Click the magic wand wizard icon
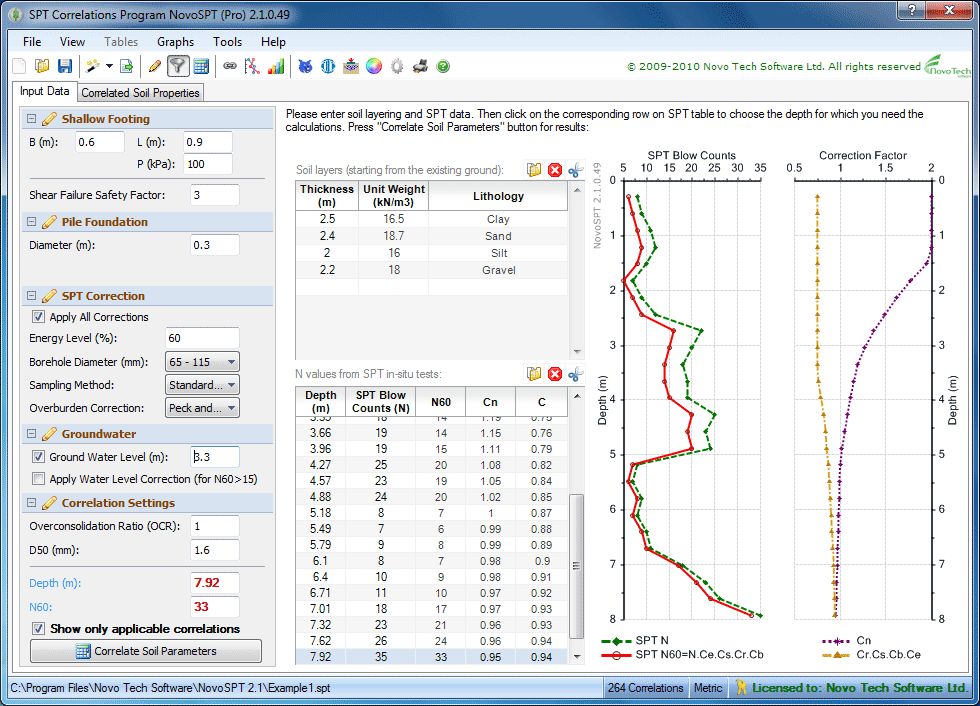The image size is (980, 706). point(93,66)
